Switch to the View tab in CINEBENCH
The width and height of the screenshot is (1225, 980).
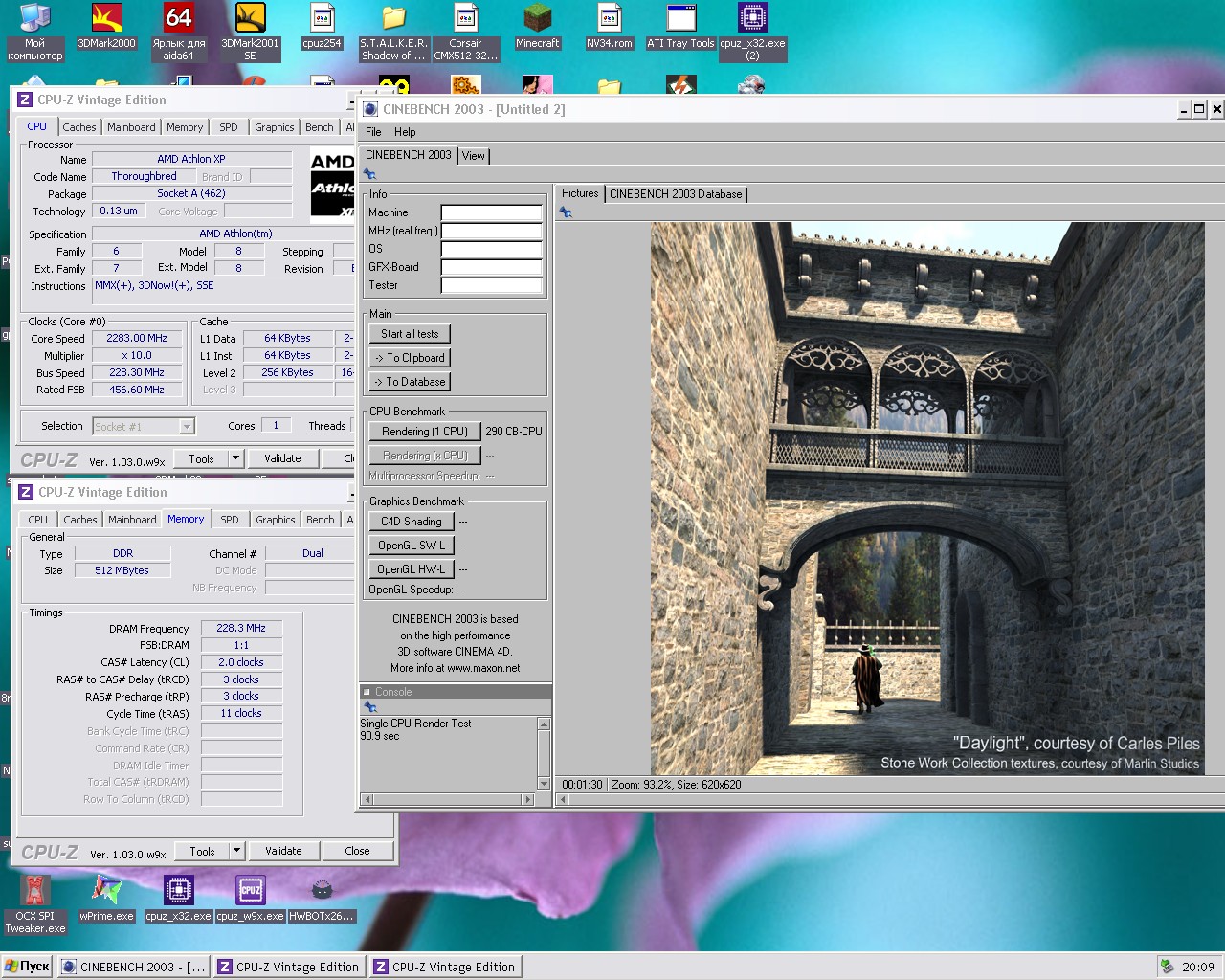474,156
